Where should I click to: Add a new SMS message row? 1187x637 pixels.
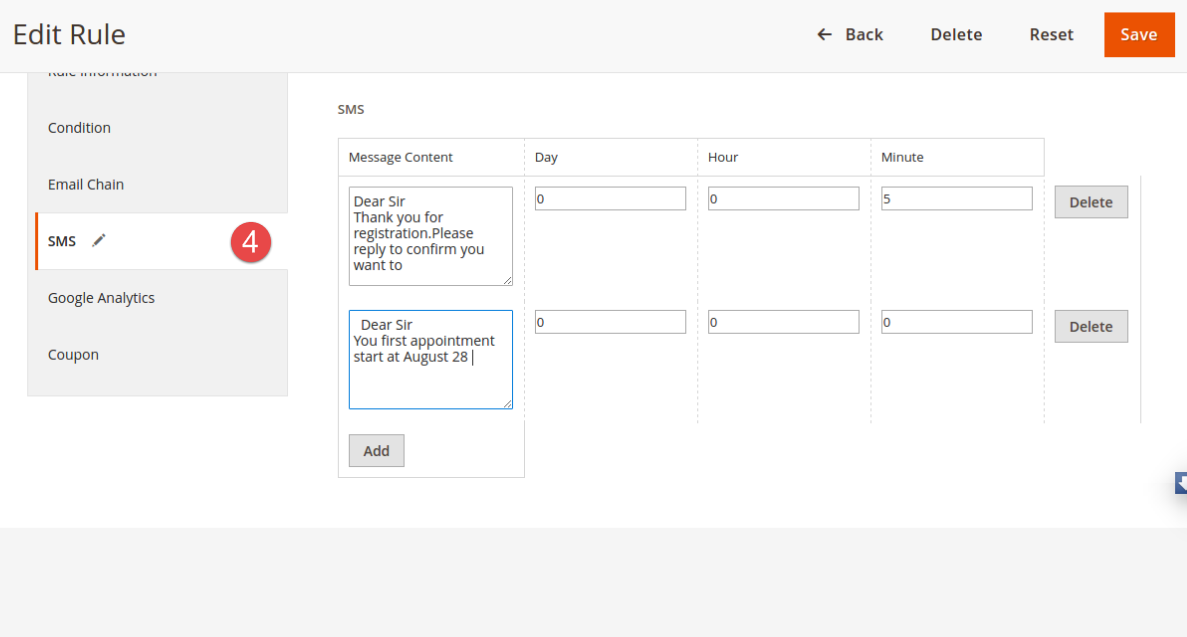click(376, 451)
